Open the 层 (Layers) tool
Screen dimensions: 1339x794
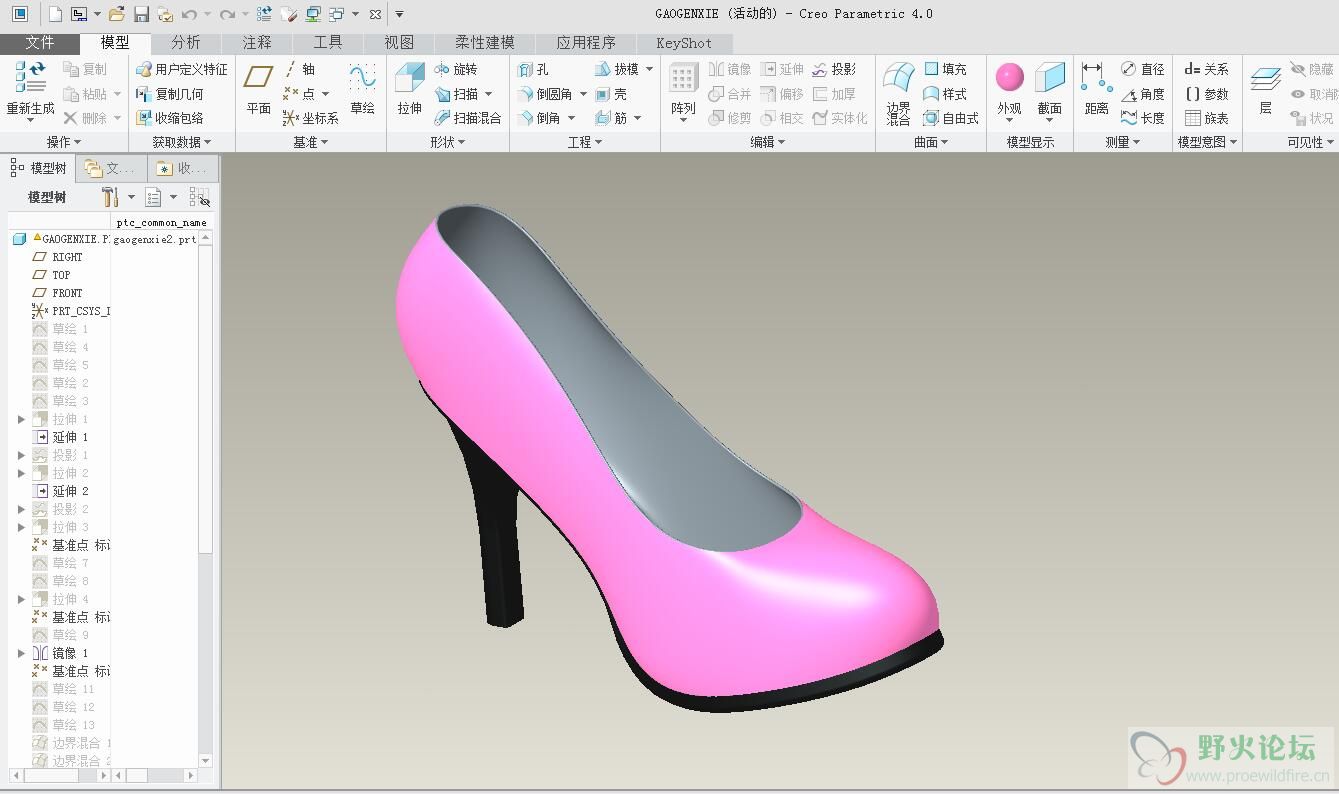[1265, 88]
